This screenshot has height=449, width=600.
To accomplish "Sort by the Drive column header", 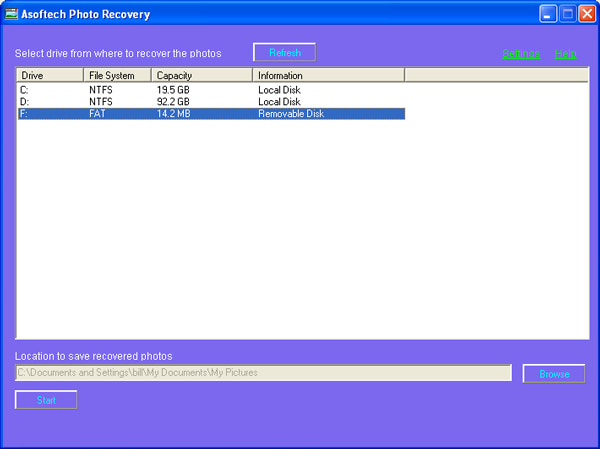I will (50, 75).
